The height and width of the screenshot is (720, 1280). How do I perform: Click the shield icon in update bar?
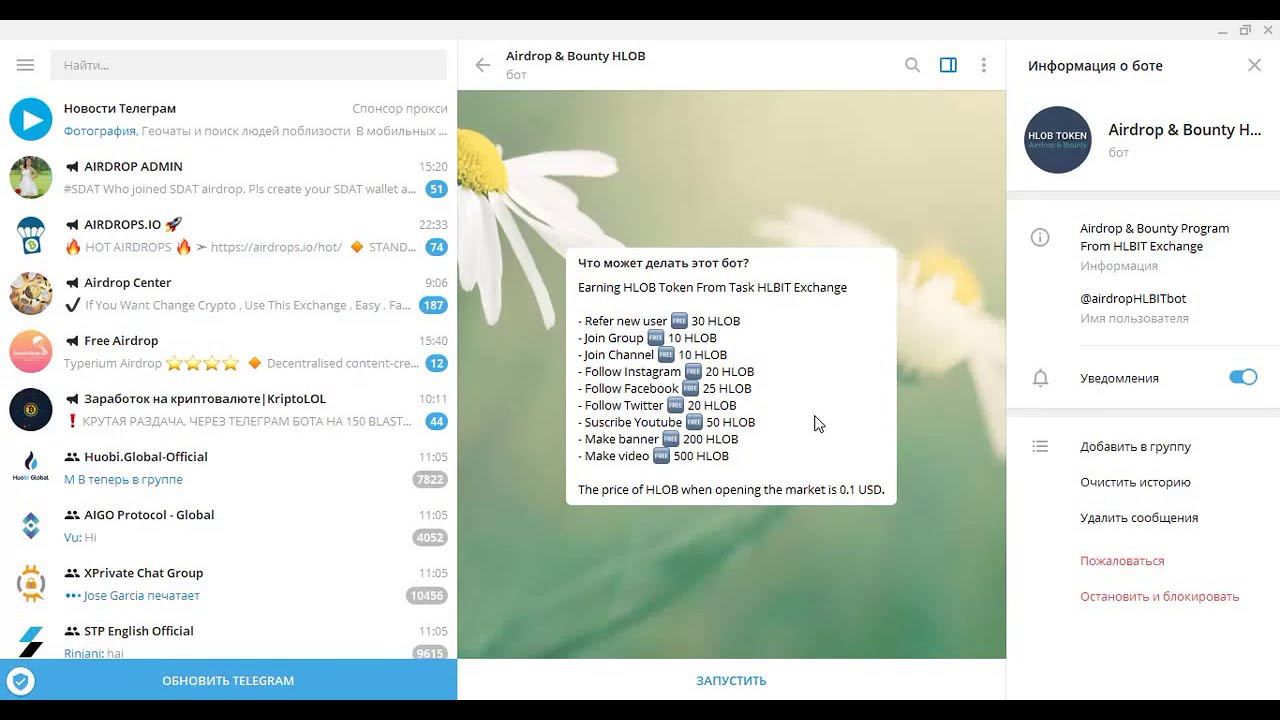click(x=21, y=681)
